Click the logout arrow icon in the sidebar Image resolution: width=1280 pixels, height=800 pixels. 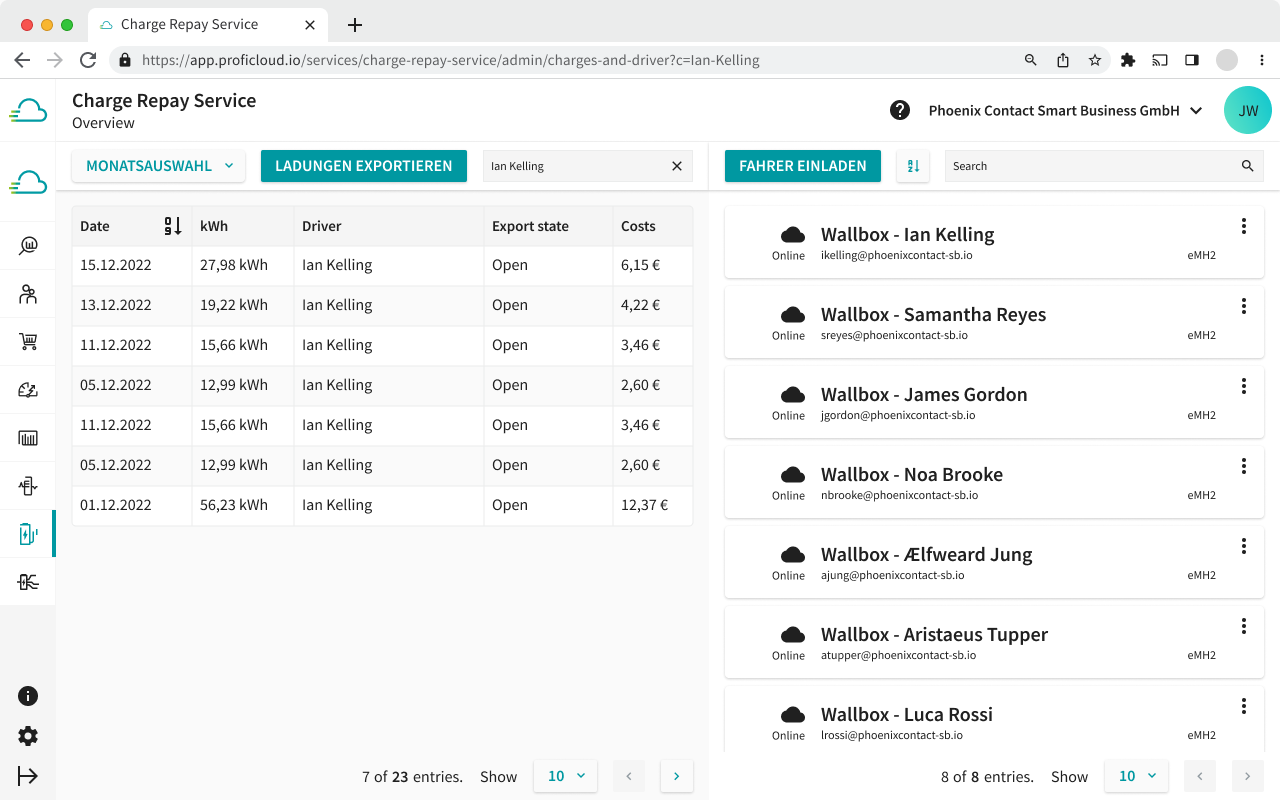point(28,776)
